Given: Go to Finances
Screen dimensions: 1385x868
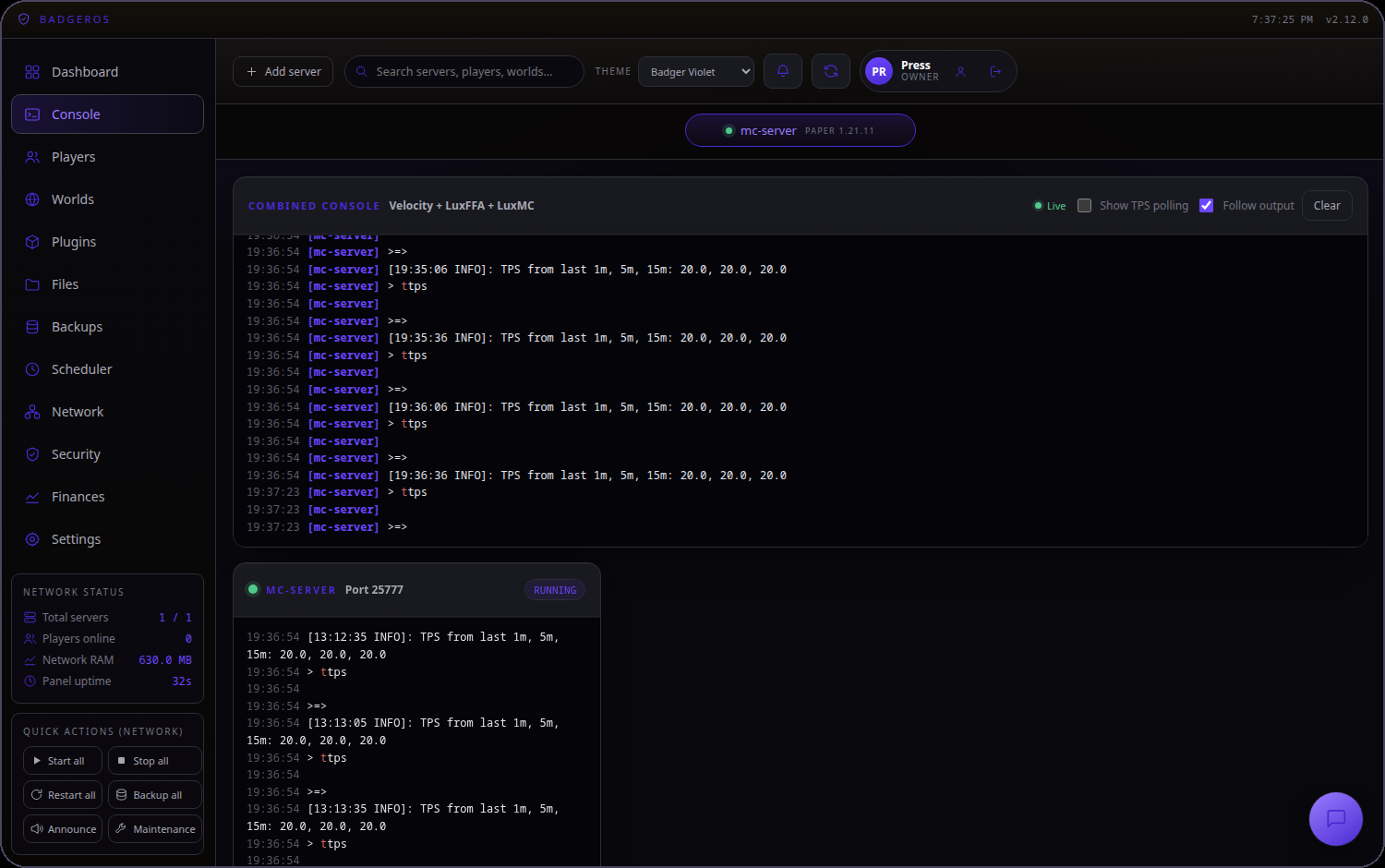Looking at the screenshot, I should (107, 497).
